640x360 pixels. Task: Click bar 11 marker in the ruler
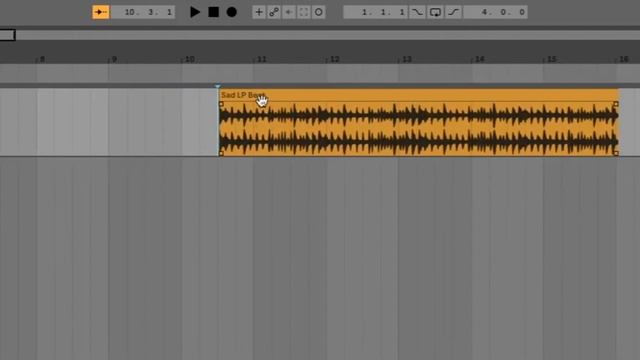262,59
